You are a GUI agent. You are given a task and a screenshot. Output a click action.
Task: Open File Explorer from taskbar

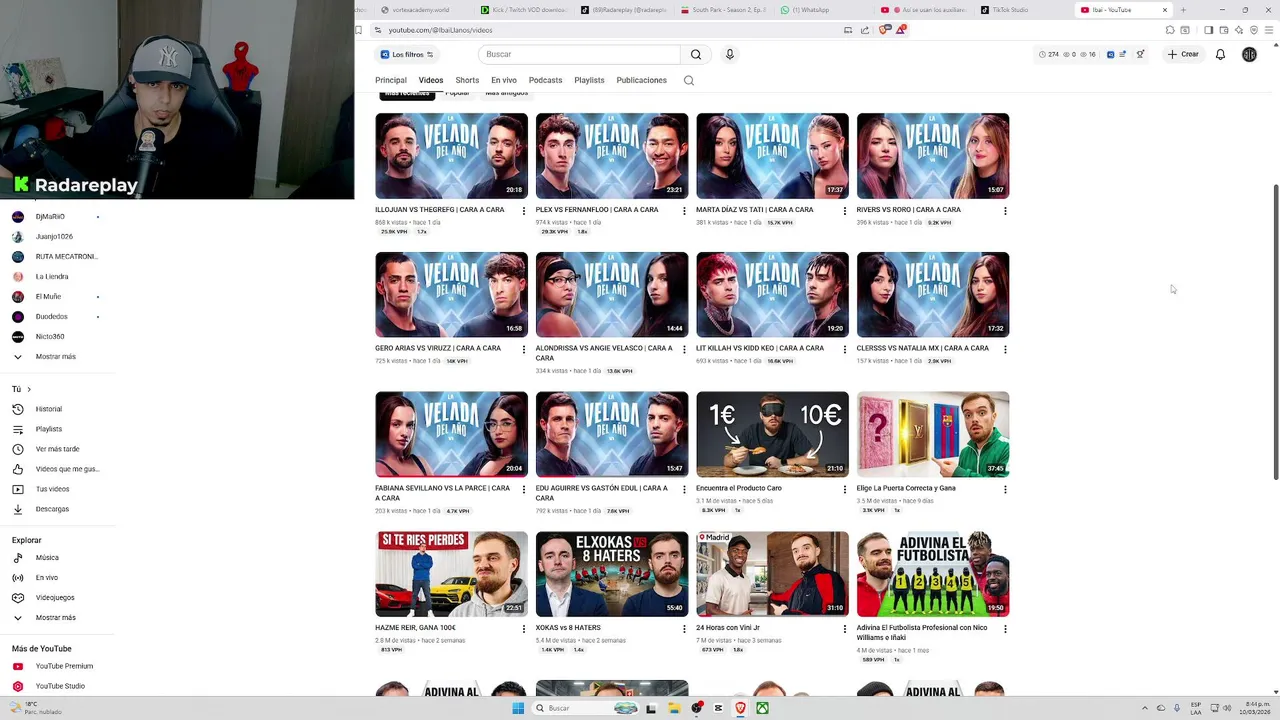(674, 708)
